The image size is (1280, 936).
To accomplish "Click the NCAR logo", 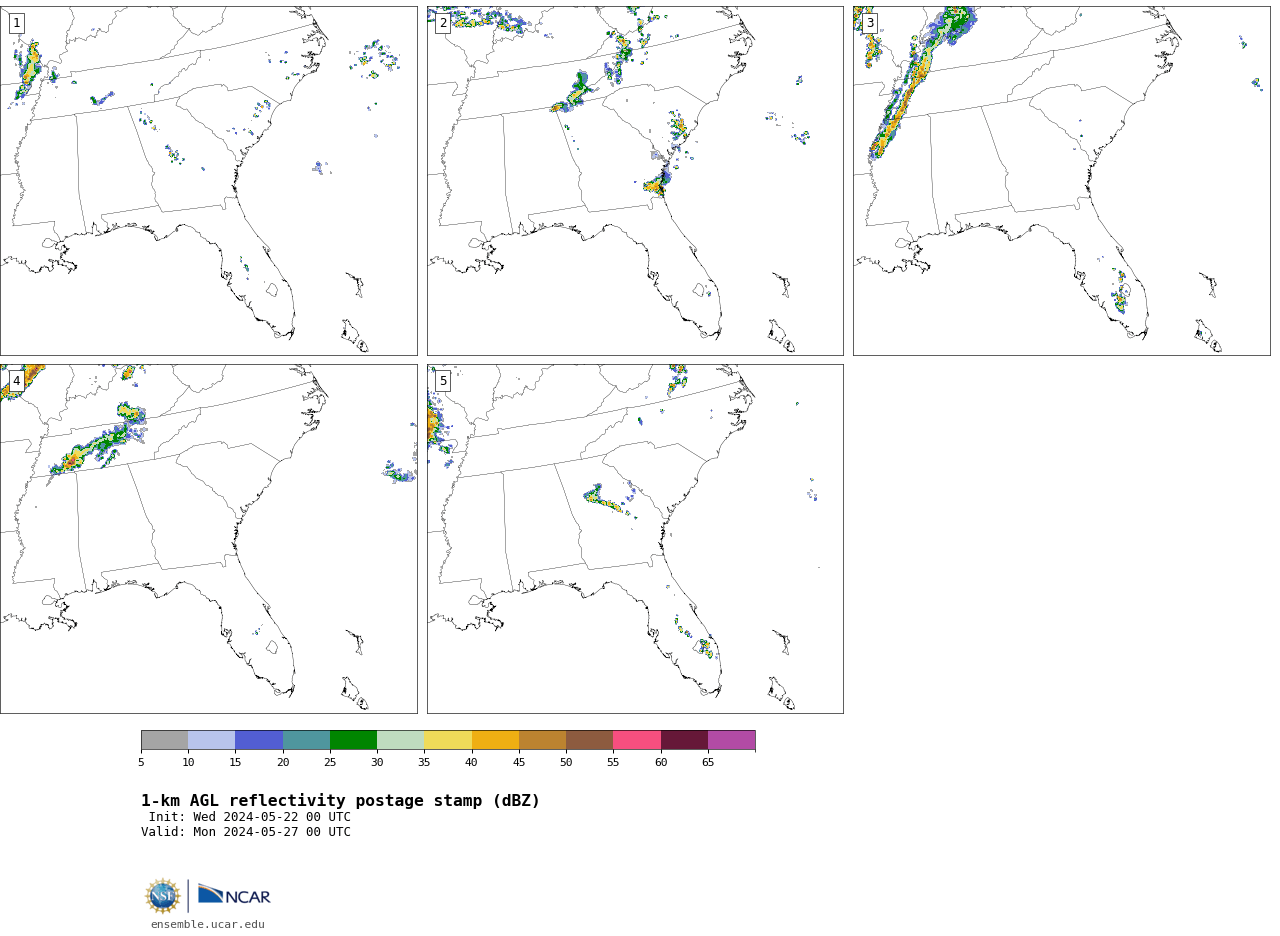I will point(234,895).
